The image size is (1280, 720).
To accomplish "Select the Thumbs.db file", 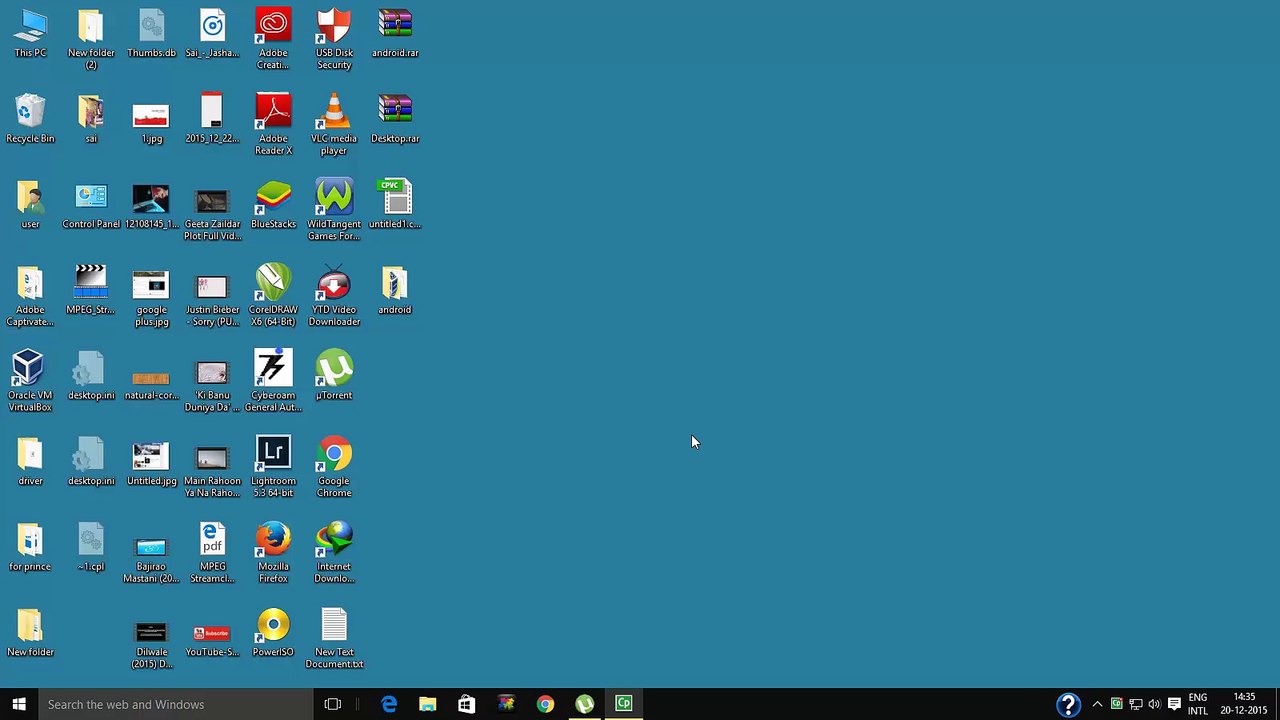I will tap(151, 33).
